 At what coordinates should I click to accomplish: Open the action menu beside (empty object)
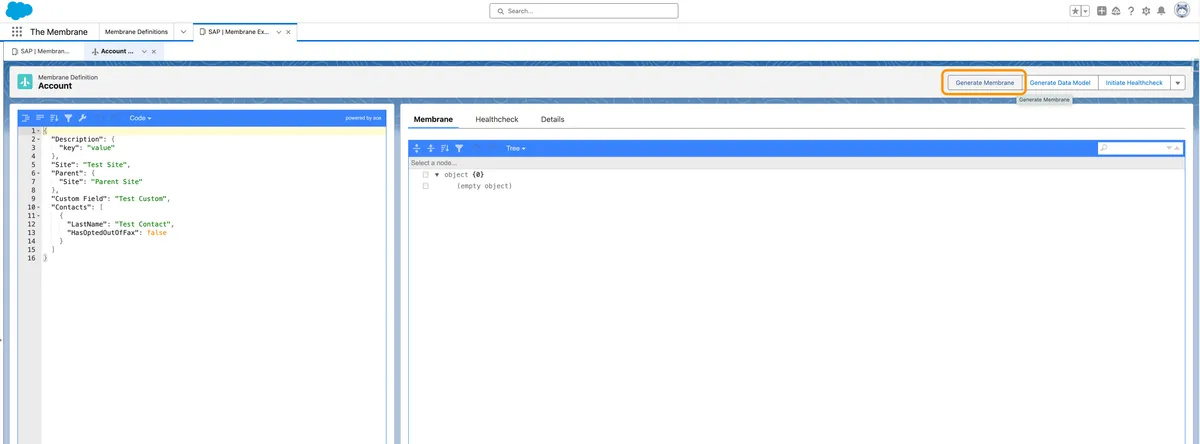[x=426, y=186]
